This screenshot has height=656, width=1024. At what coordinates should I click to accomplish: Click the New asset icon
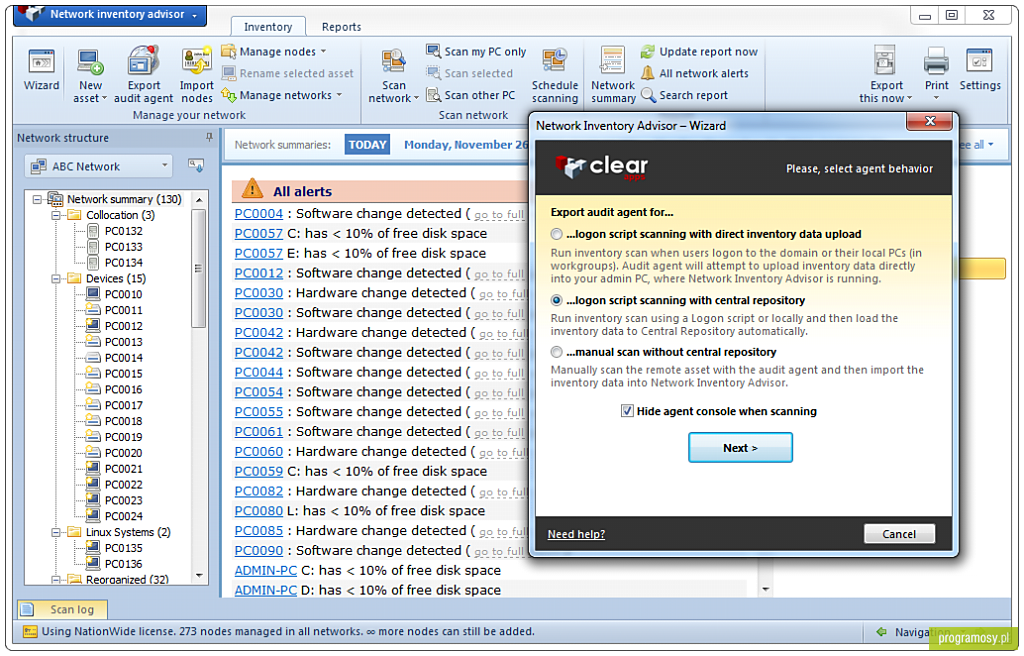(x=90, y=62)
